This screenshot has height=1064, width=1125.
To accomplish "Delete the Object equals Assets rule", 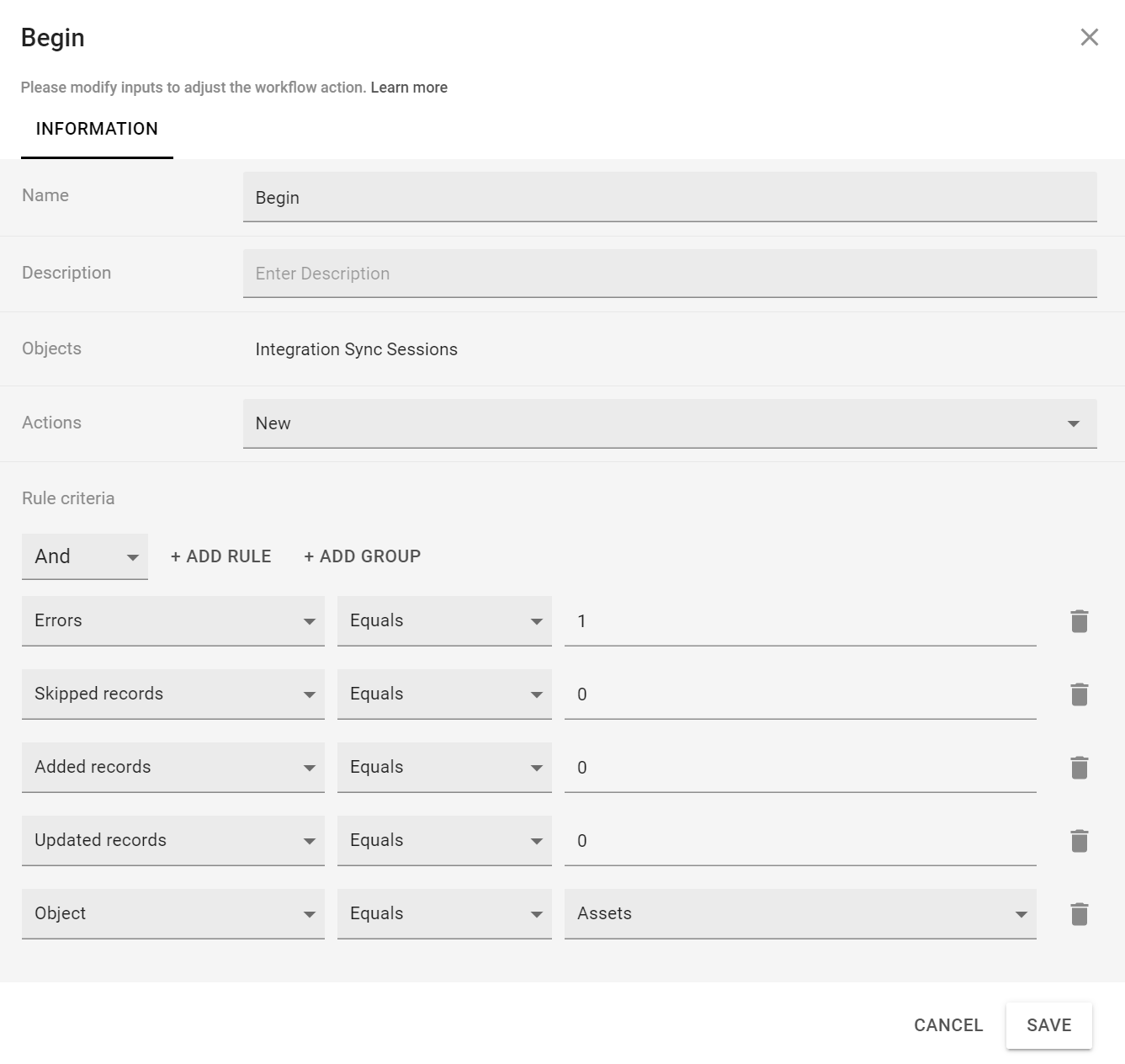I will [x=1079, y=914].
